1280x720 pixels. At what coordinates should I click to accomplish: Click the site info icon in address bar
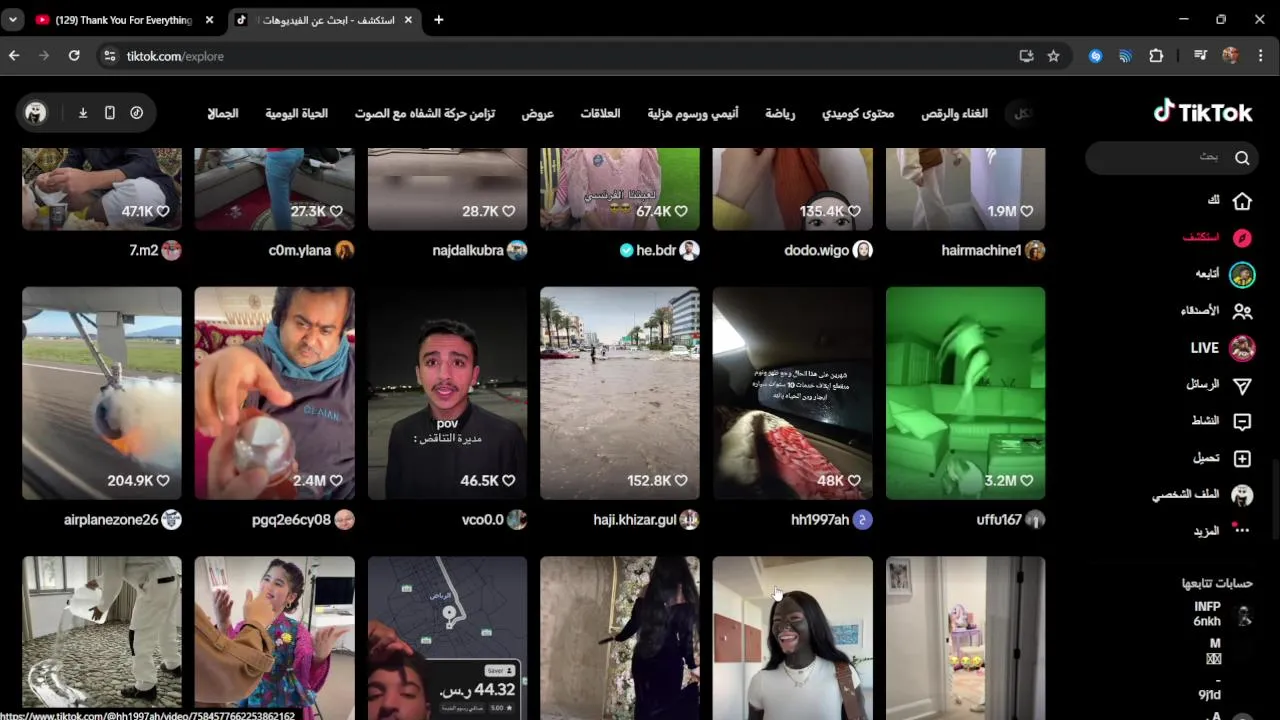[x=110, y=56]
